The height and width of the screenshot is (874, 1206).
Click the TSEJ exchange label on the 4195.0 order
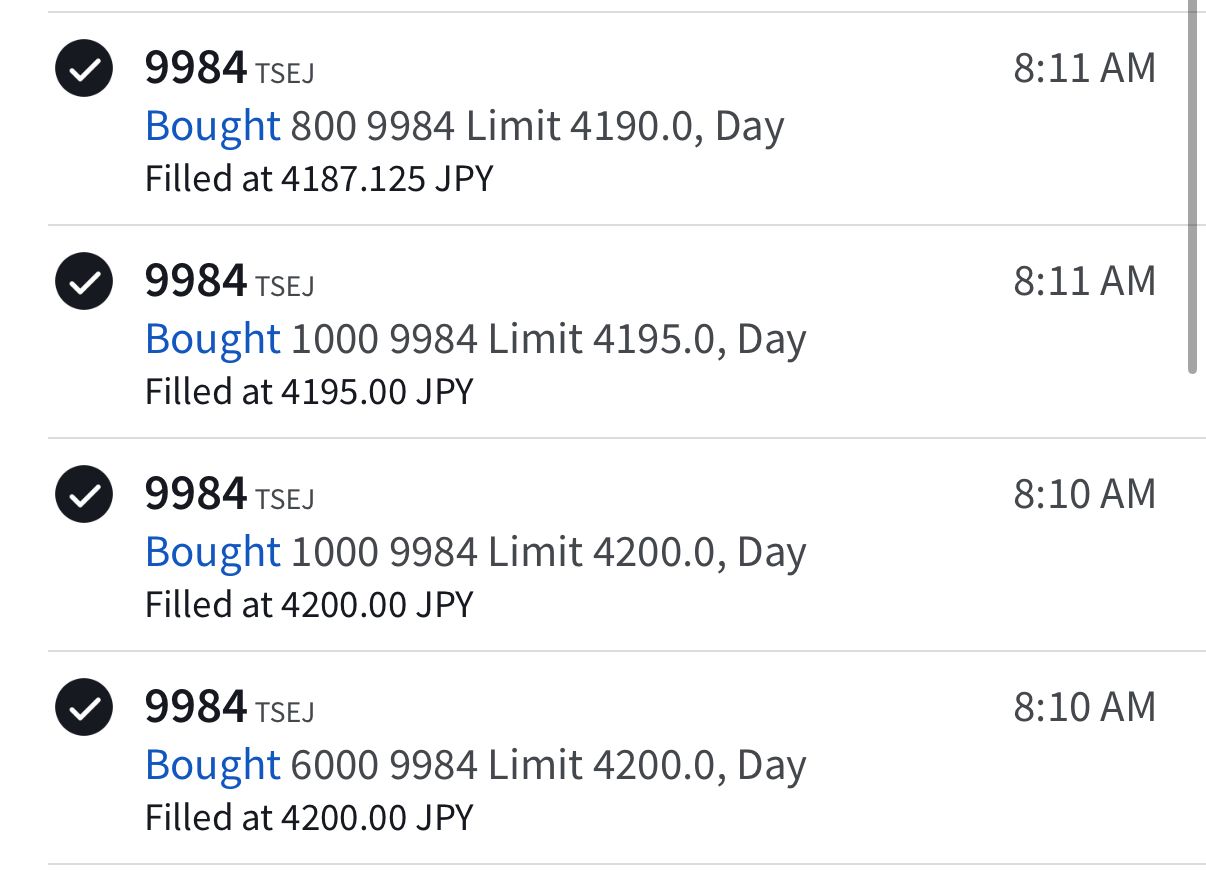(x=285, y=286)
